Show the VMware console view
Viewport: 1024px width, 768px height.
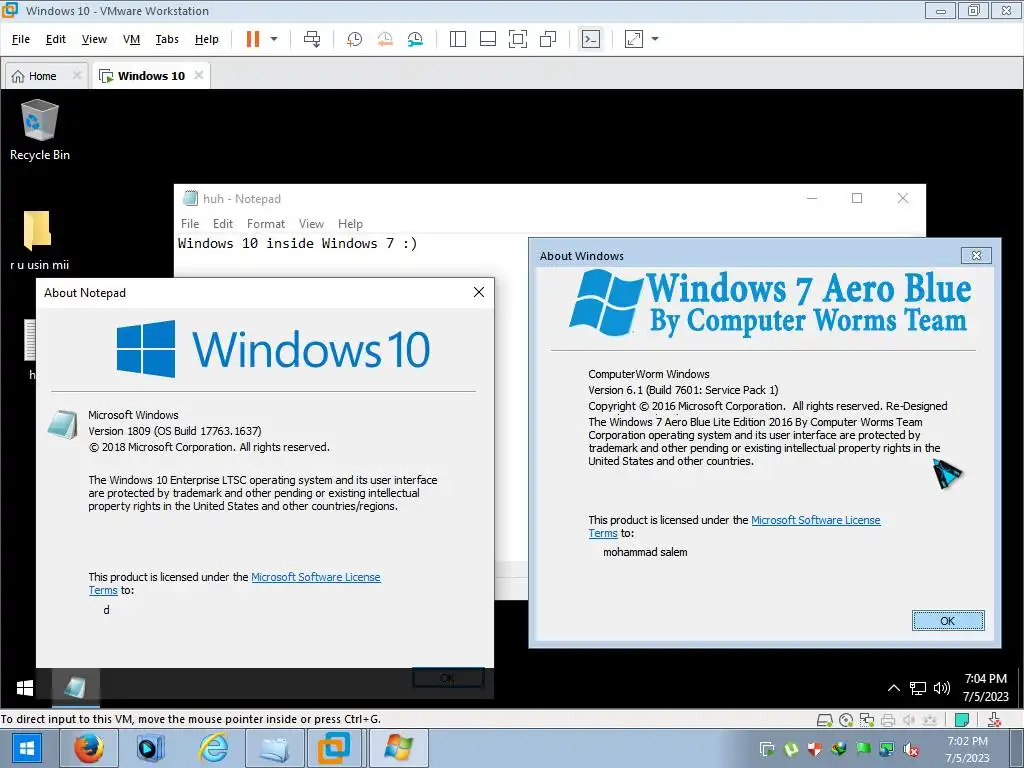591,39
